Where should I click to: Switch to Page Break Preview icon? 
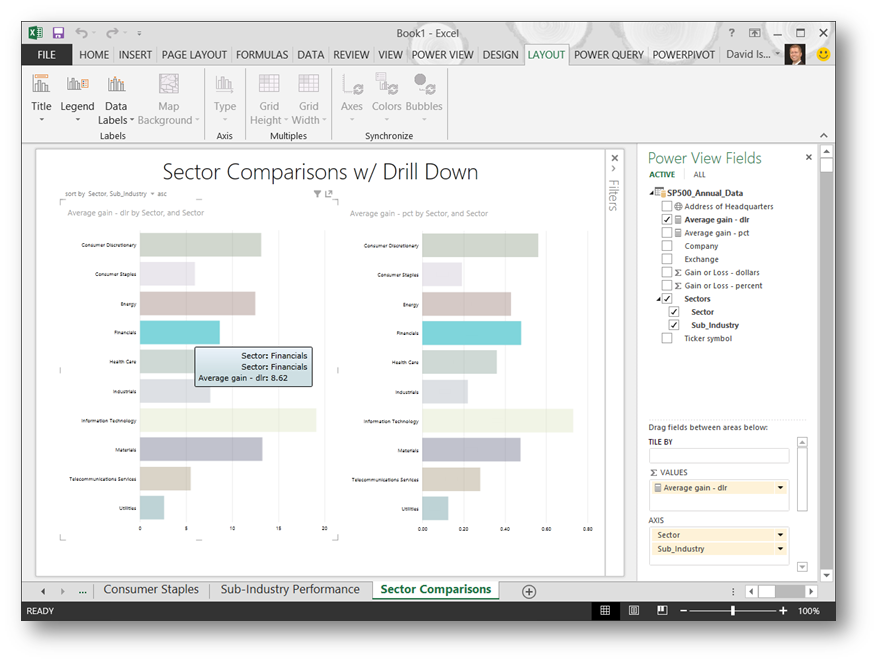pyautogui.click(x=662, y=610)
